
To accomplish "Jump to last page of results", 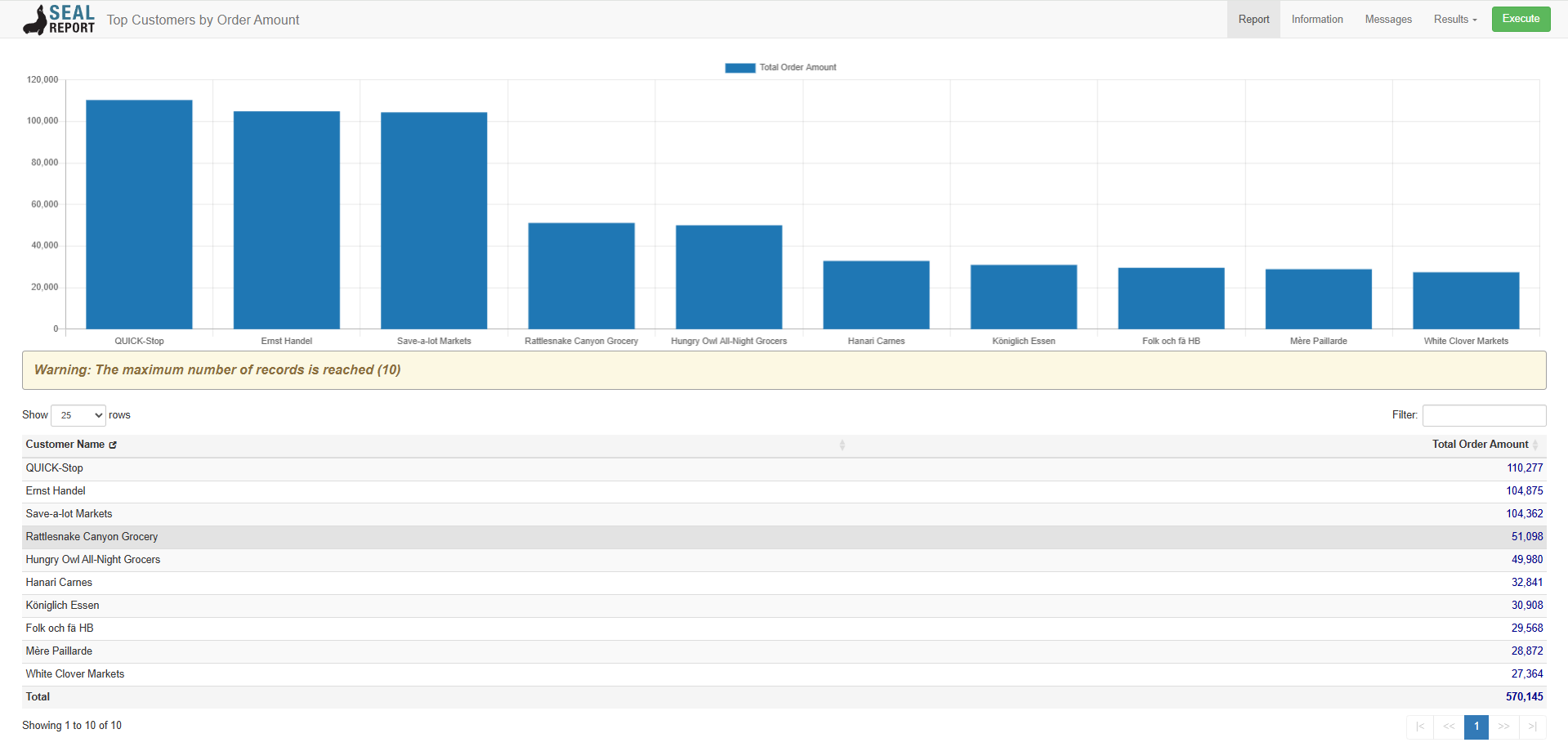I will [x=1532, y=727].
